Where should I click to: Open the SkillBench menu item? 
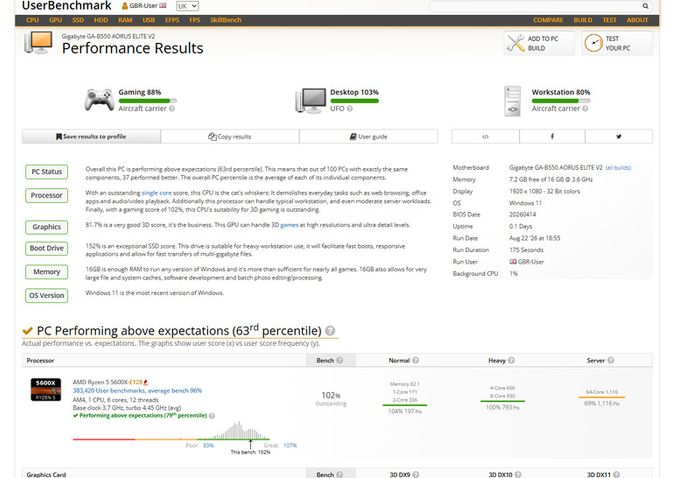coord(226,20)
